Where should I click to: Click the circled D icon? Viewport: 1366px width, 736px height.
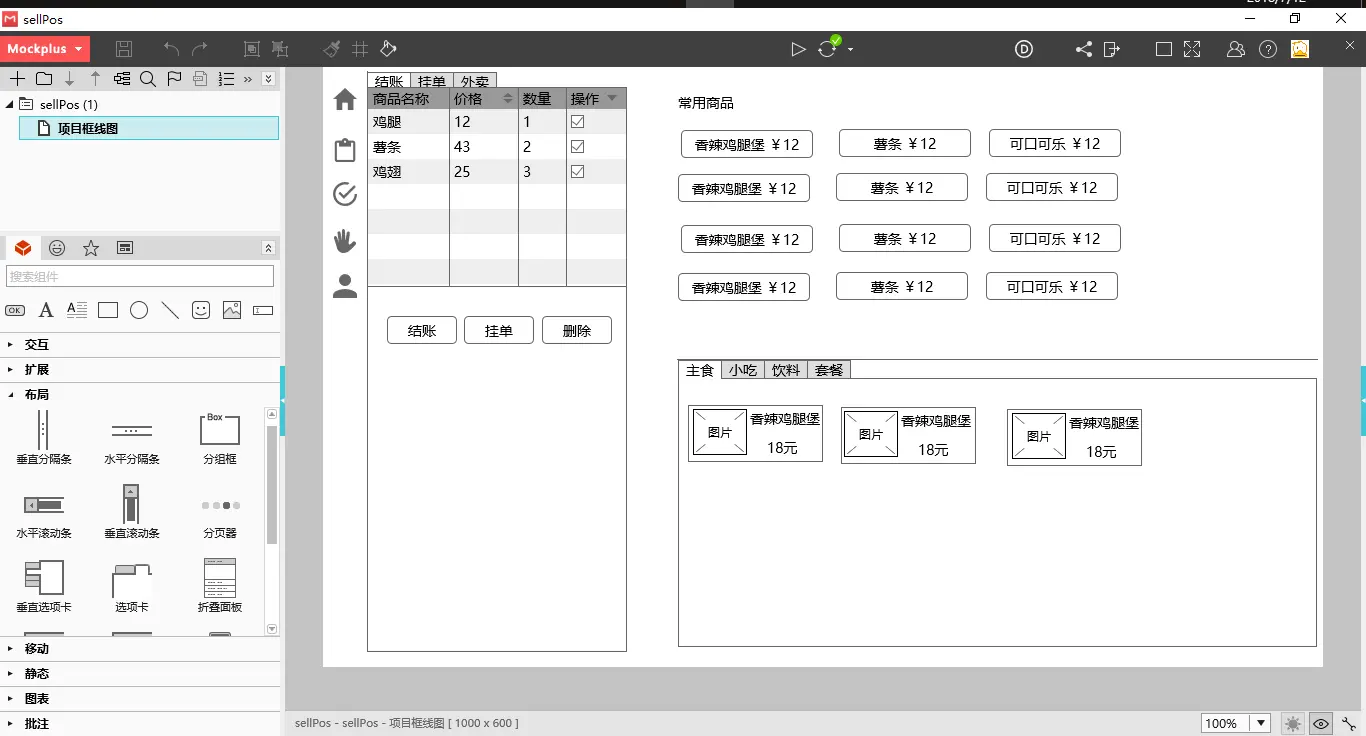[x=1024, y=49]
